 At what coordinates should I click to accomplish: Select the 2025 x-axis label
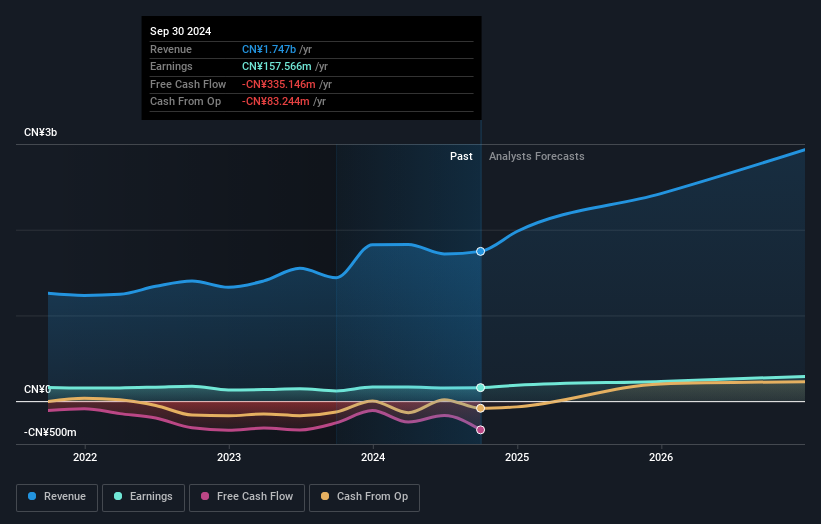tap(517, 457)
